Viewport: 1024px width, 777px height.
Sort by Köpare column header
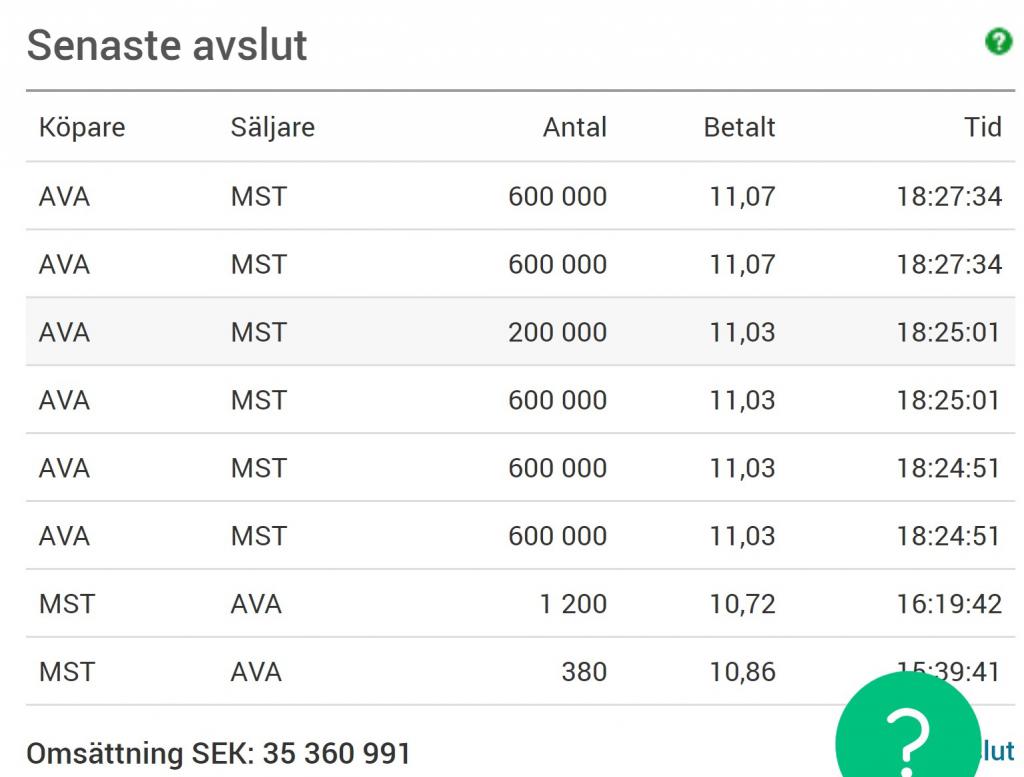(82, 127)
